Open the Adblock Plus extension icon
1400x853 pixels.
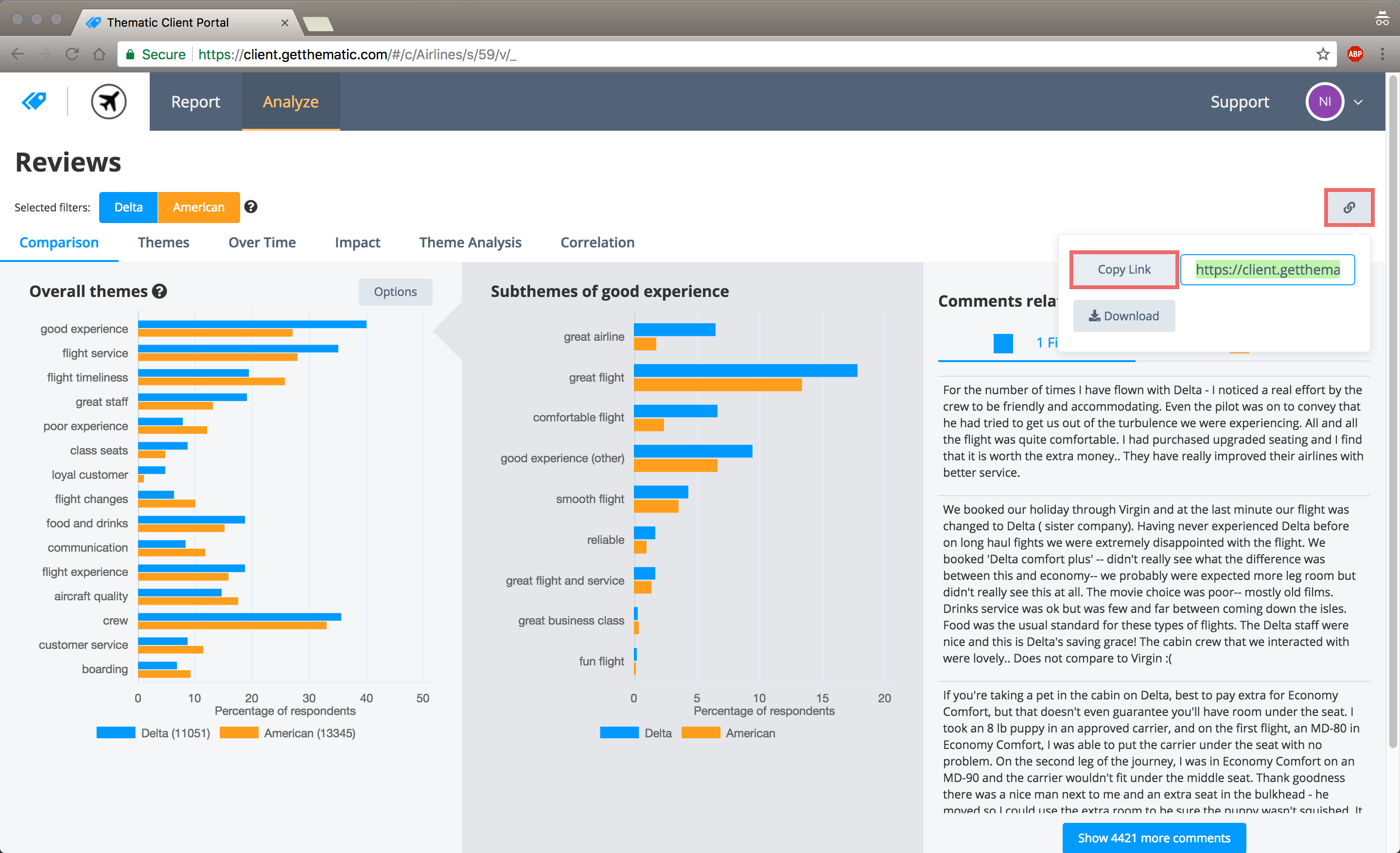click(1354, 54)
